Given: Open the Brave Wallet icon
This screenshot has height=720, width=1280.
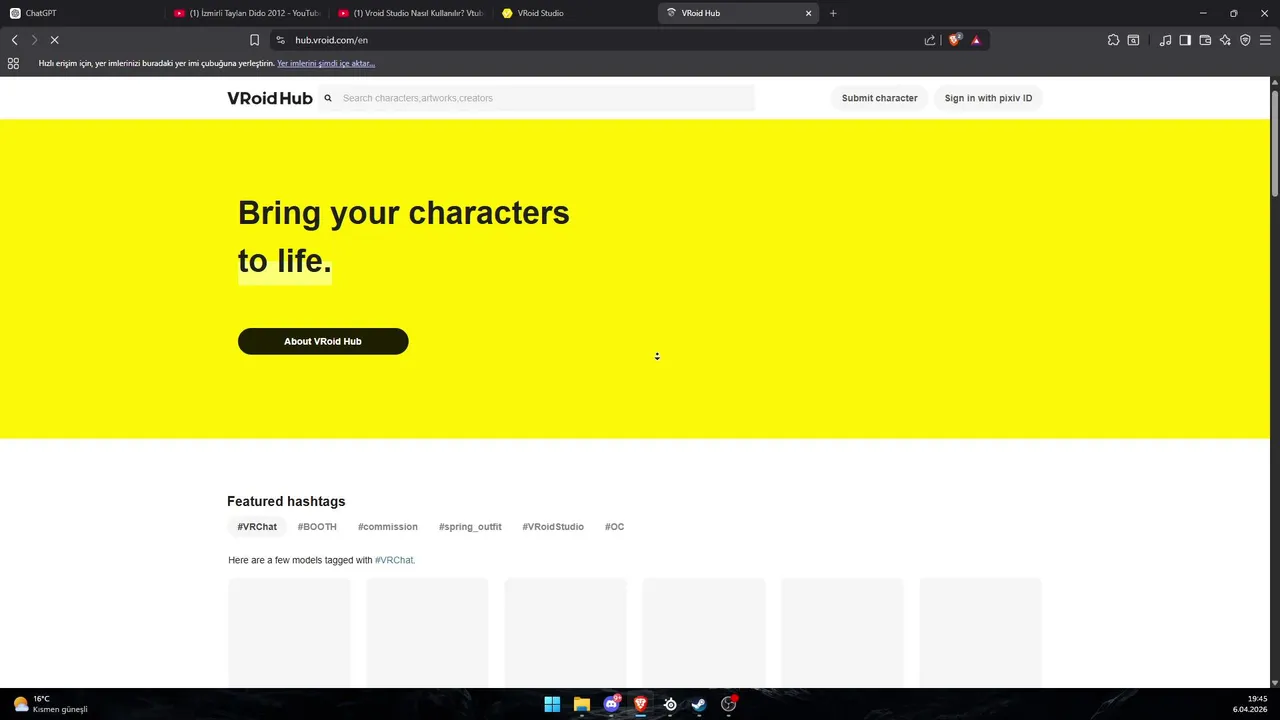Looking at the screenshot, I should [1205, 40].
